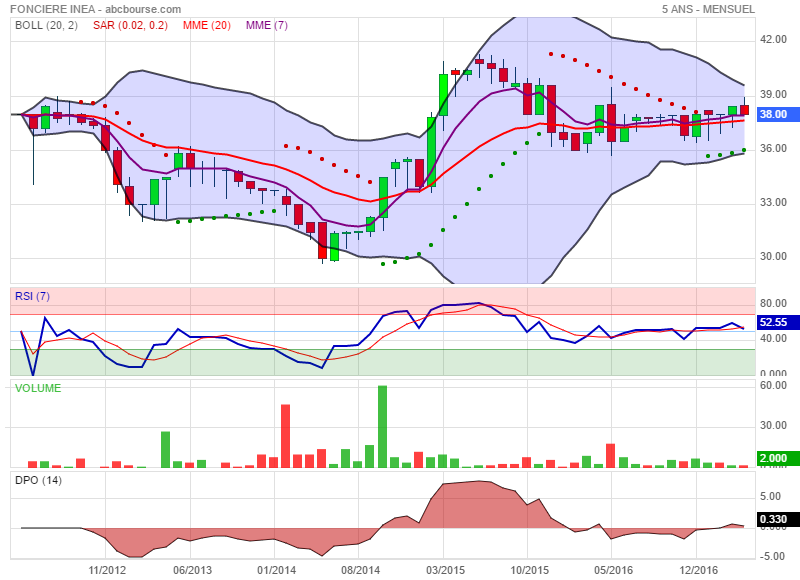Click the volume value tag 2.000
Screen dimensions: 800x580
pyautogui.click(x=778, y=458)
